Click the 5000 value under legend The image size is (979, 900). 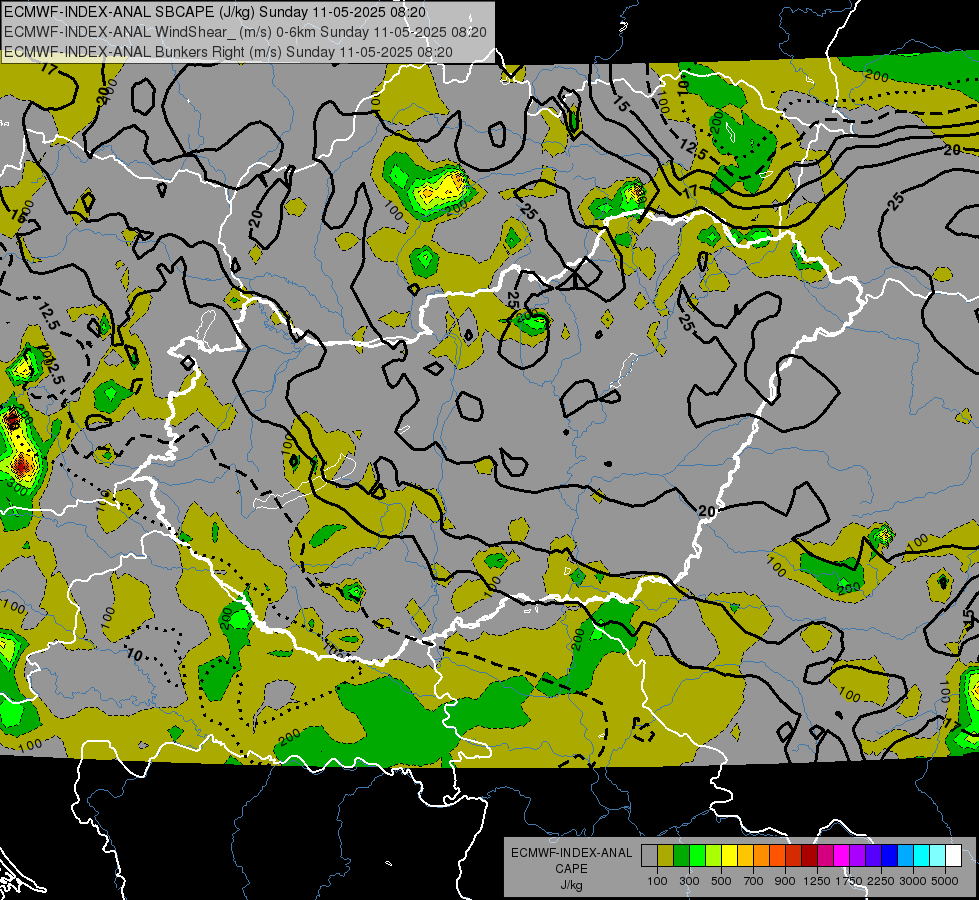[945, 881]
